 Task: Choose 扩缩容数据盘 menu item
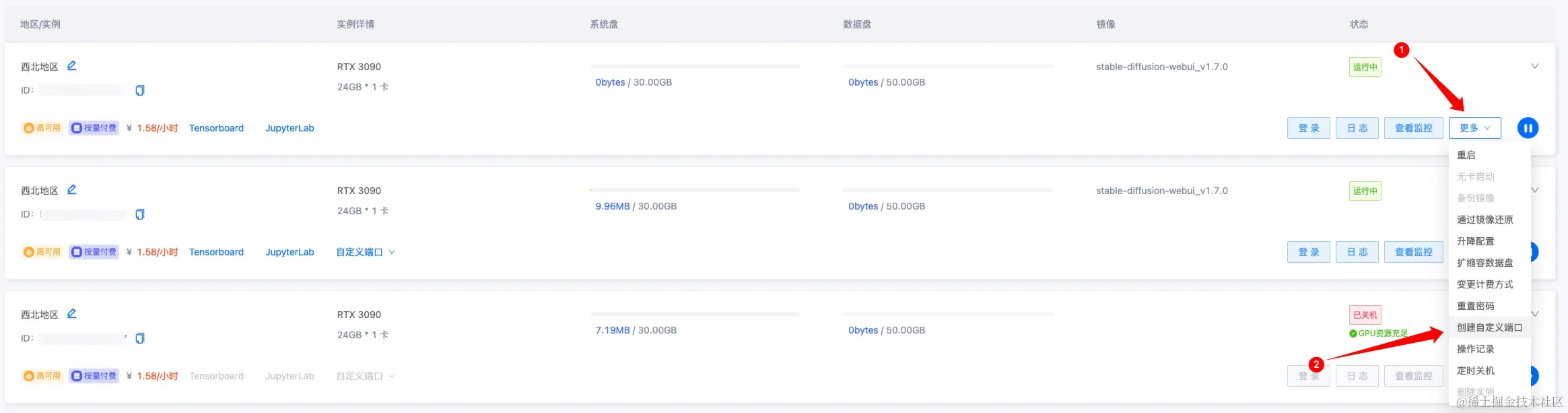(x=1489, y=263)
